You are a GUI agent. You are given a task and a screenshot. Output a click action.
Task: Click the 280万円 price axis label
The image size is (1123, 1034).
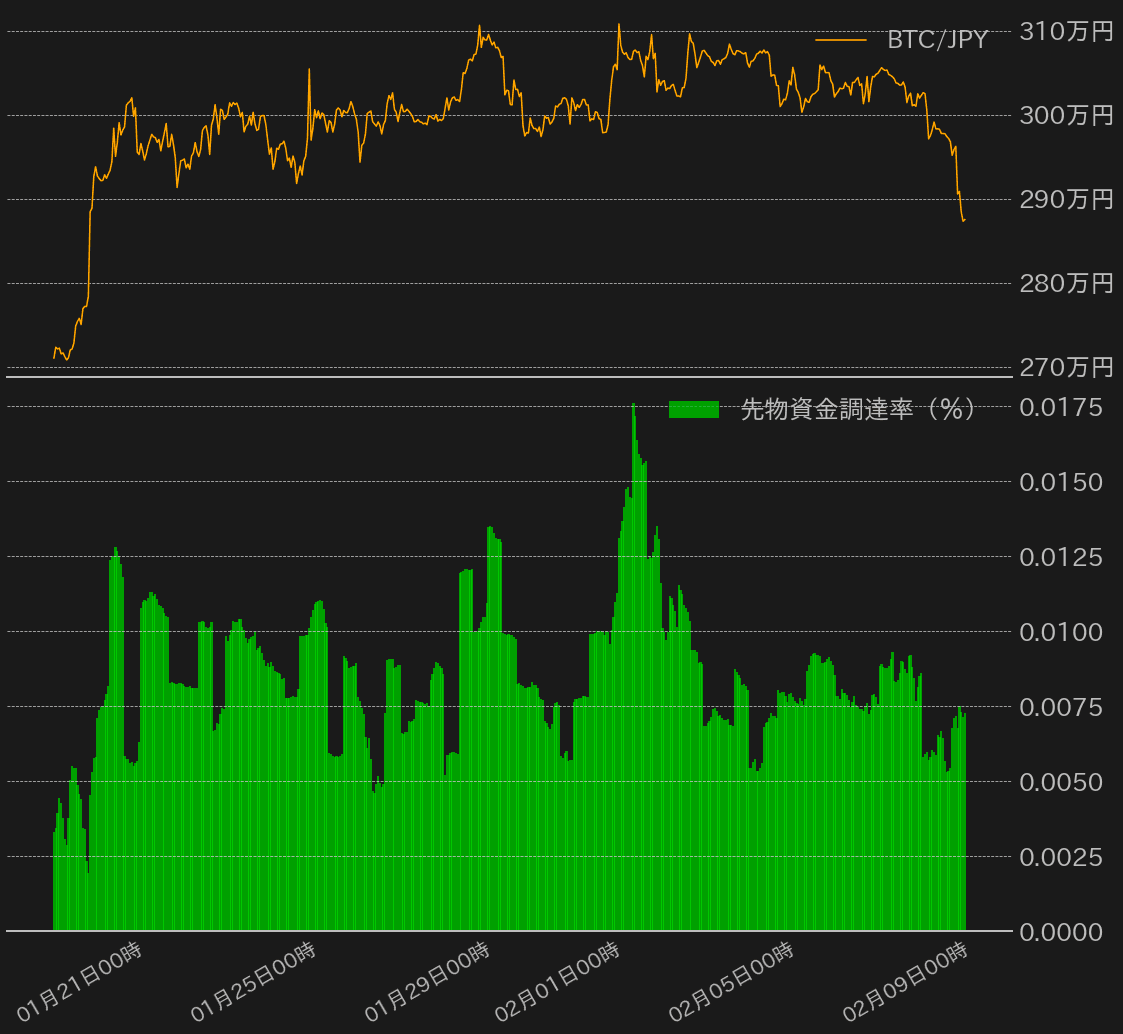[x=1065, y=284]
